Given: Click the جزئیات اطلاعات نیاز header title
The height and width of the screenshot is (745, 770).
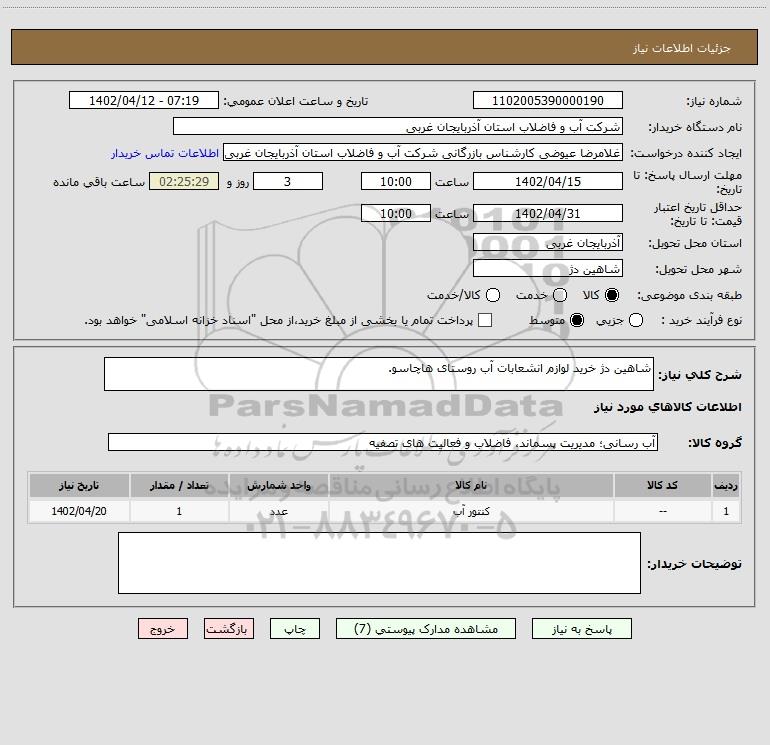Looking at the screenshot, I should (x=682, y=48).
